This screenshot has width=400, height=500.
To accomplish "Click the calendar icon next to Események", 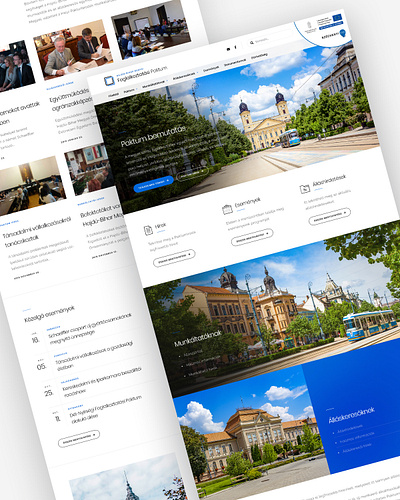I will (227, 209).
